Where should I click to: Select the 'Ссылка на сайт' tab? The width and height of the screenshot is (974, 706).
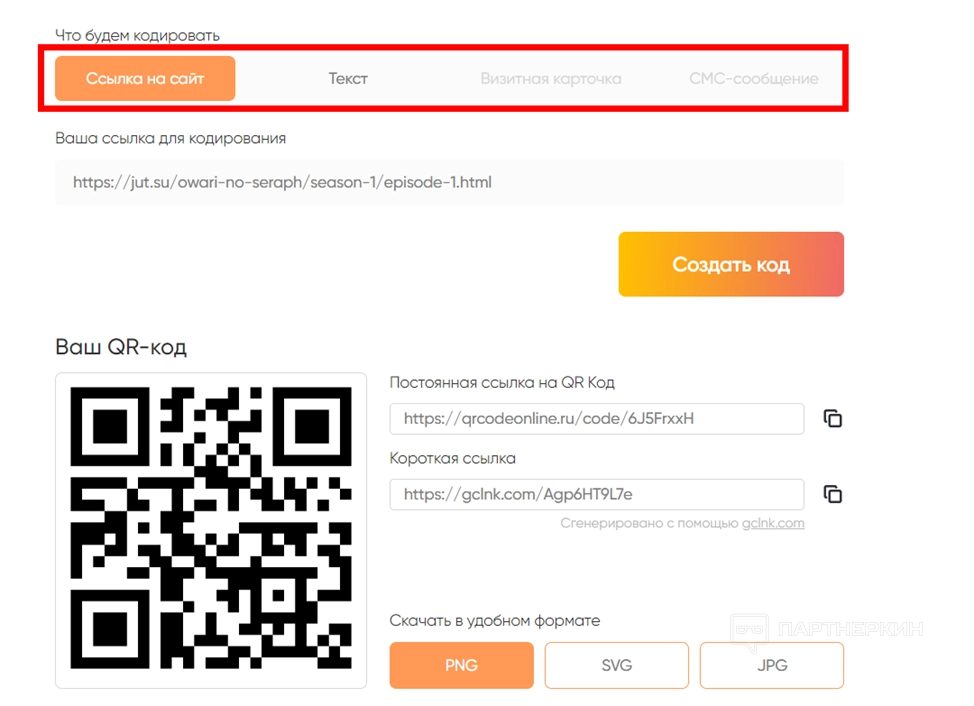point(145,79)
